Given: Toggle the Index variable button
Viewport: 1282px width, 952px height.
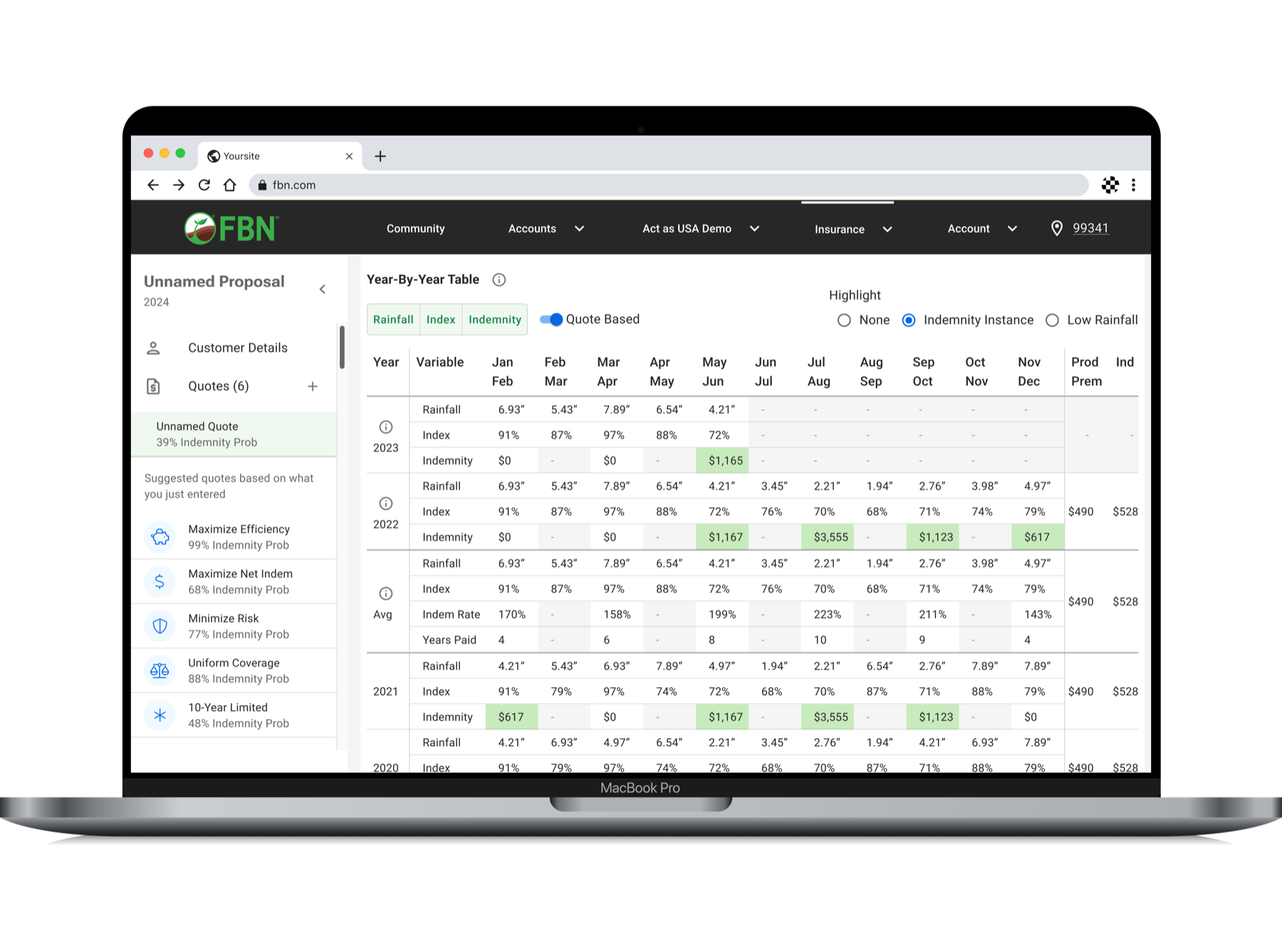Looking at the screenshot, I should pos(441,320).
